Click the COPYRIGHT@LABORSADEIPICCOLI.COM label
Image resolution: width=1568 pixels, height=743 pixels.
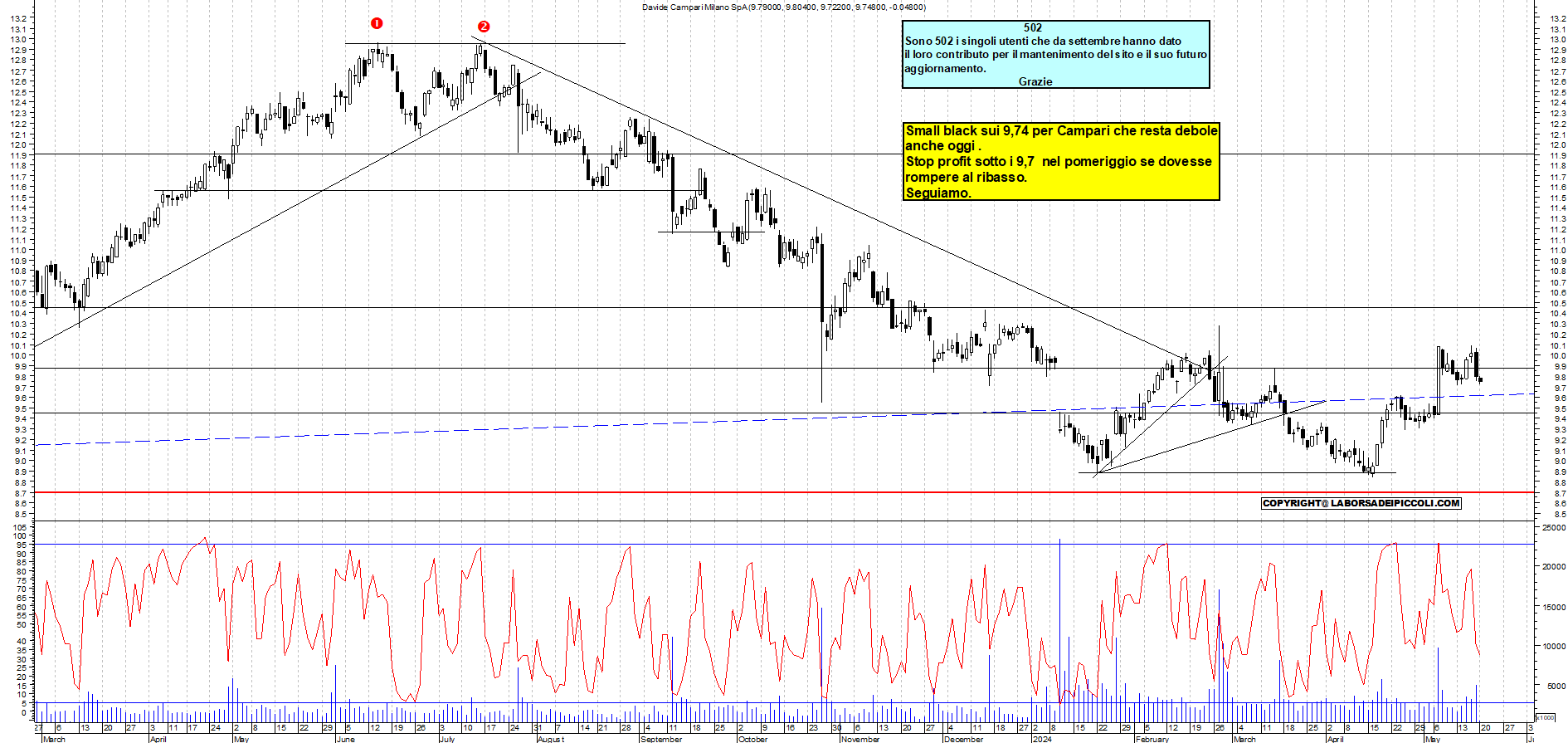tap(1361, 503)
